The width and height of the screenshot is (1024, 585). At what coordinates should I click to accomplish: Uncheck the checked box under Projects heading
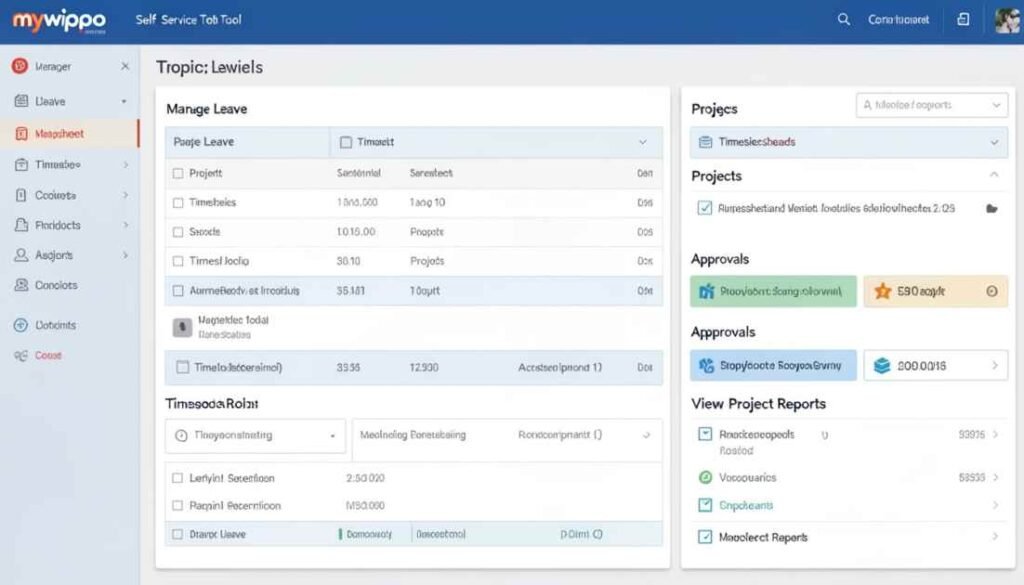click(704, 209)
